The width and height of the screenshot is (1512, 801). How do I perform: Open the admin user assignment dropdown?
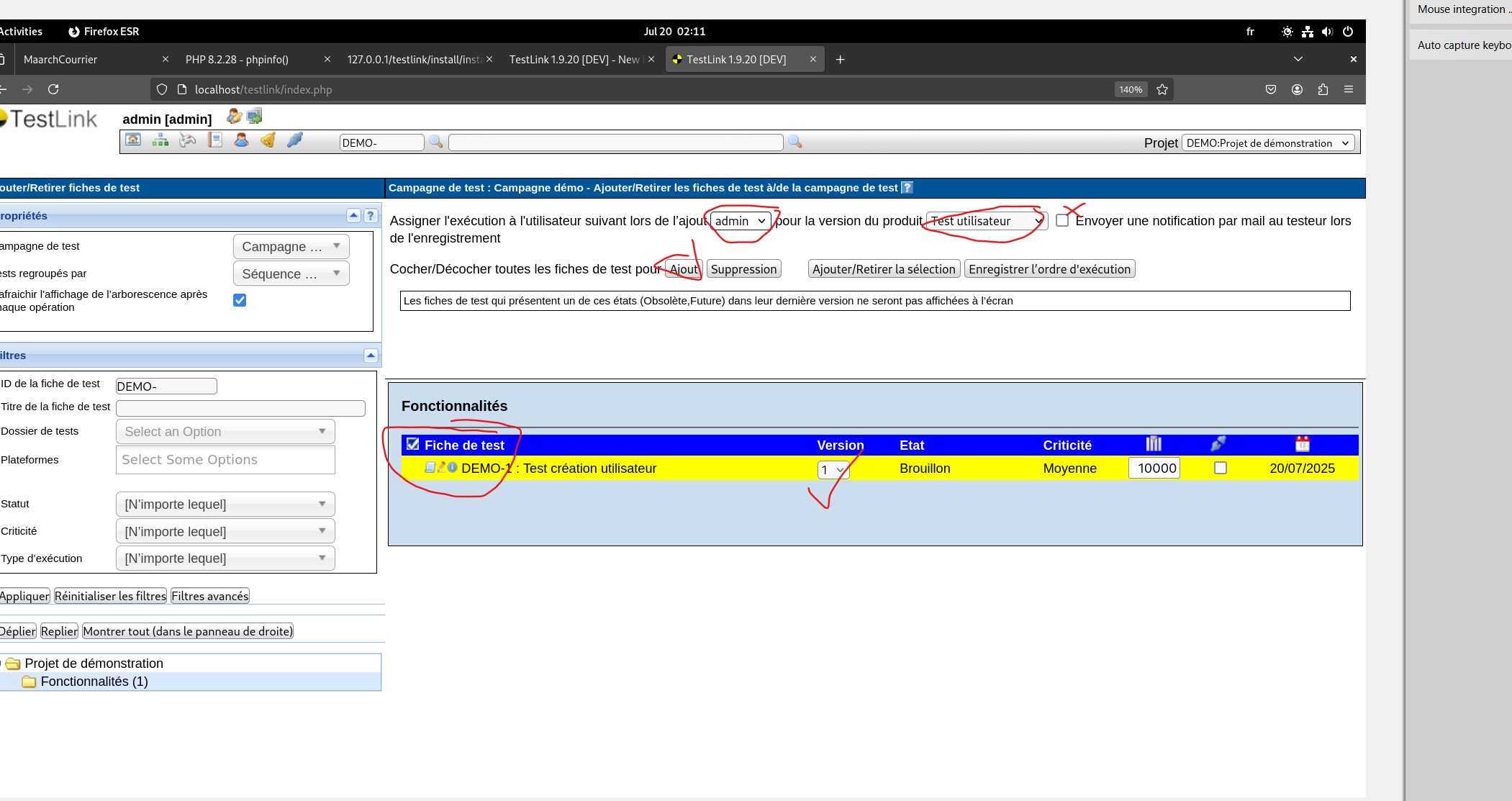click(740, 221)
